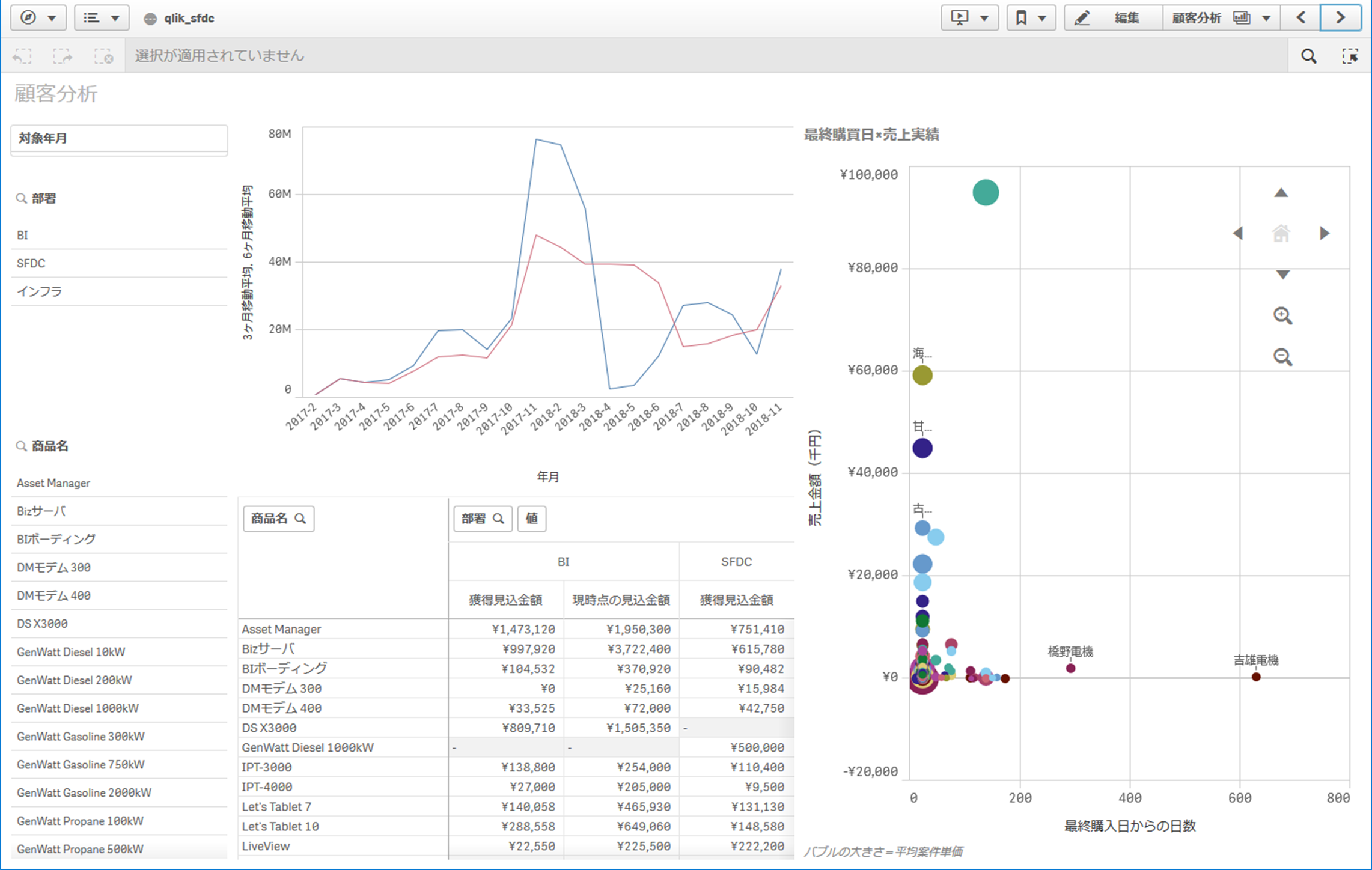Viewport: 1372px width, 870px height.
Task: Open the bookmarks menu
Action: pos(1031,18)
